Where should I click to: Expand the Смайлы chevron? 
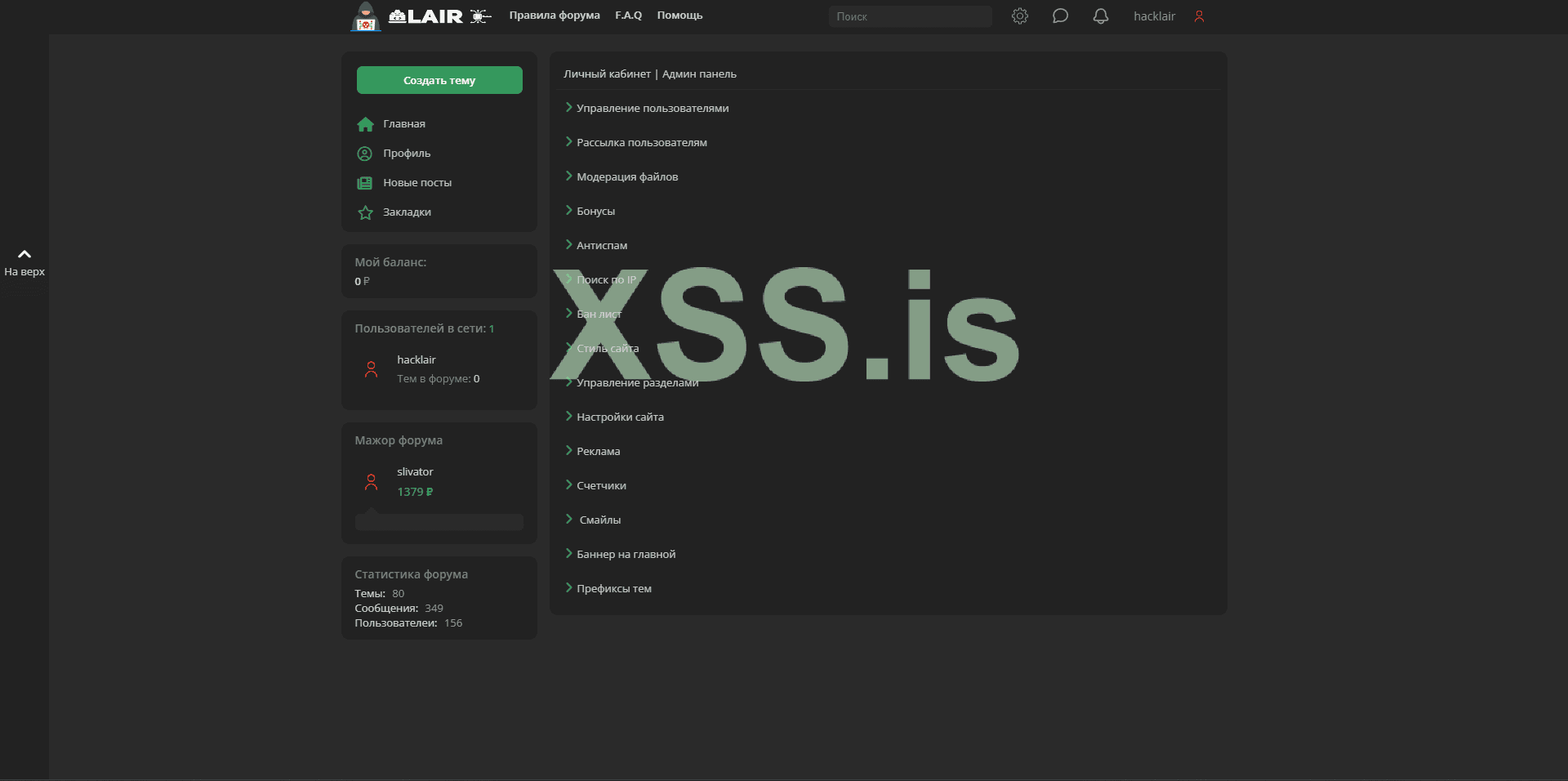point(568,519)
